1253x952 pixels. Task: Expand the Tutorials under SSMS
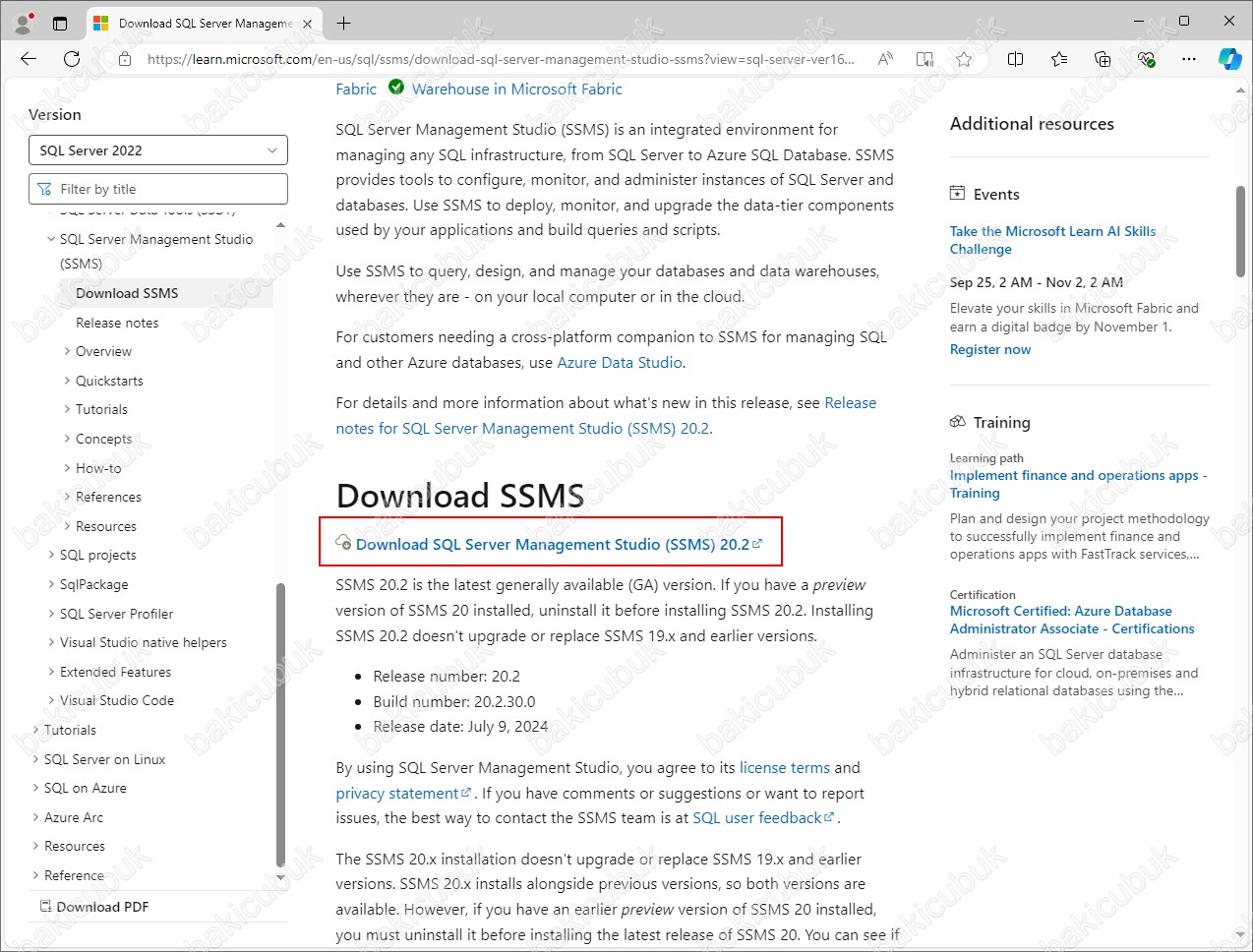point(67,409)
